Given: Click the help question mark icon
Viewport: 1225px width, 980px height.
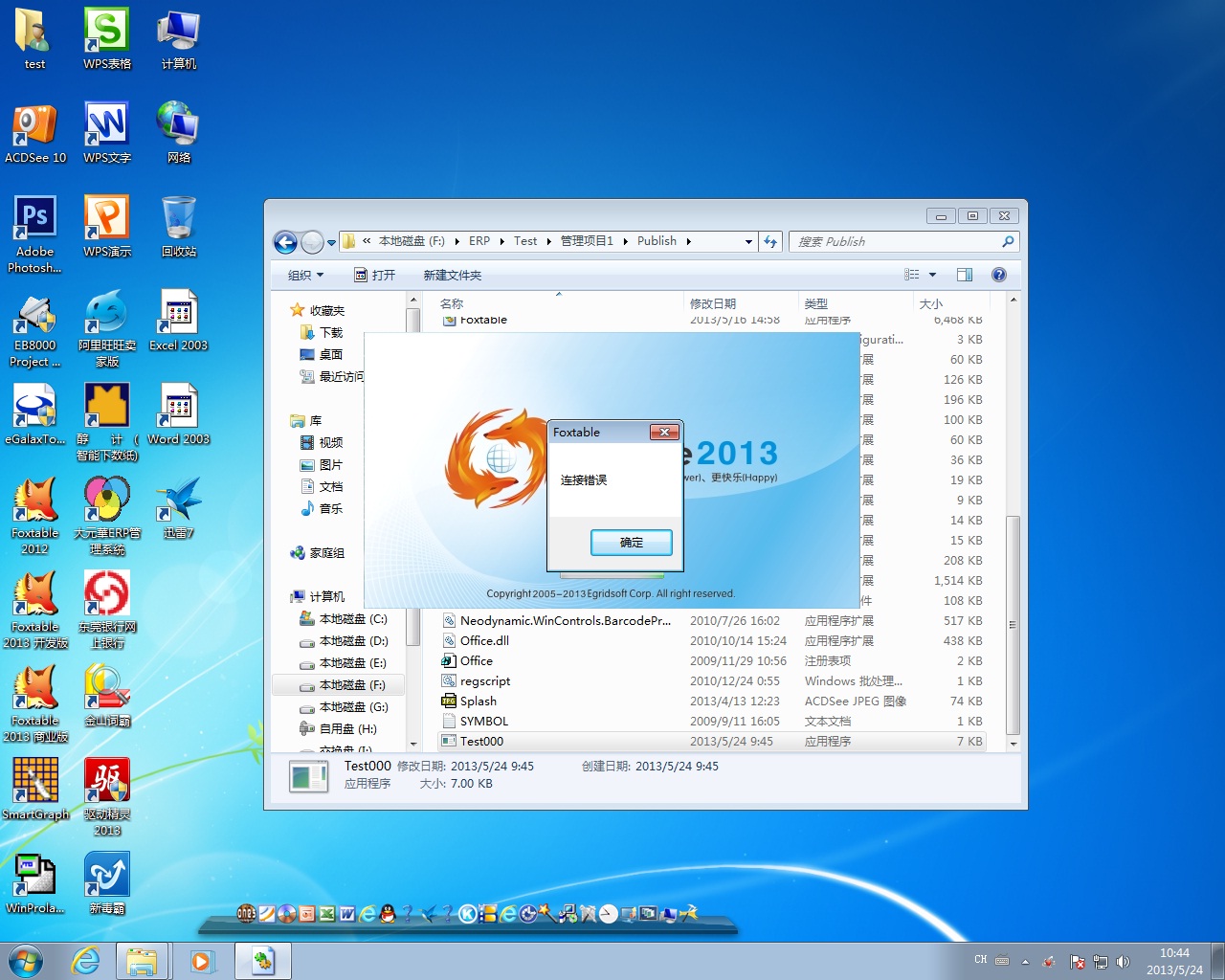Looking at the screenshot, I should pos(998,275).
